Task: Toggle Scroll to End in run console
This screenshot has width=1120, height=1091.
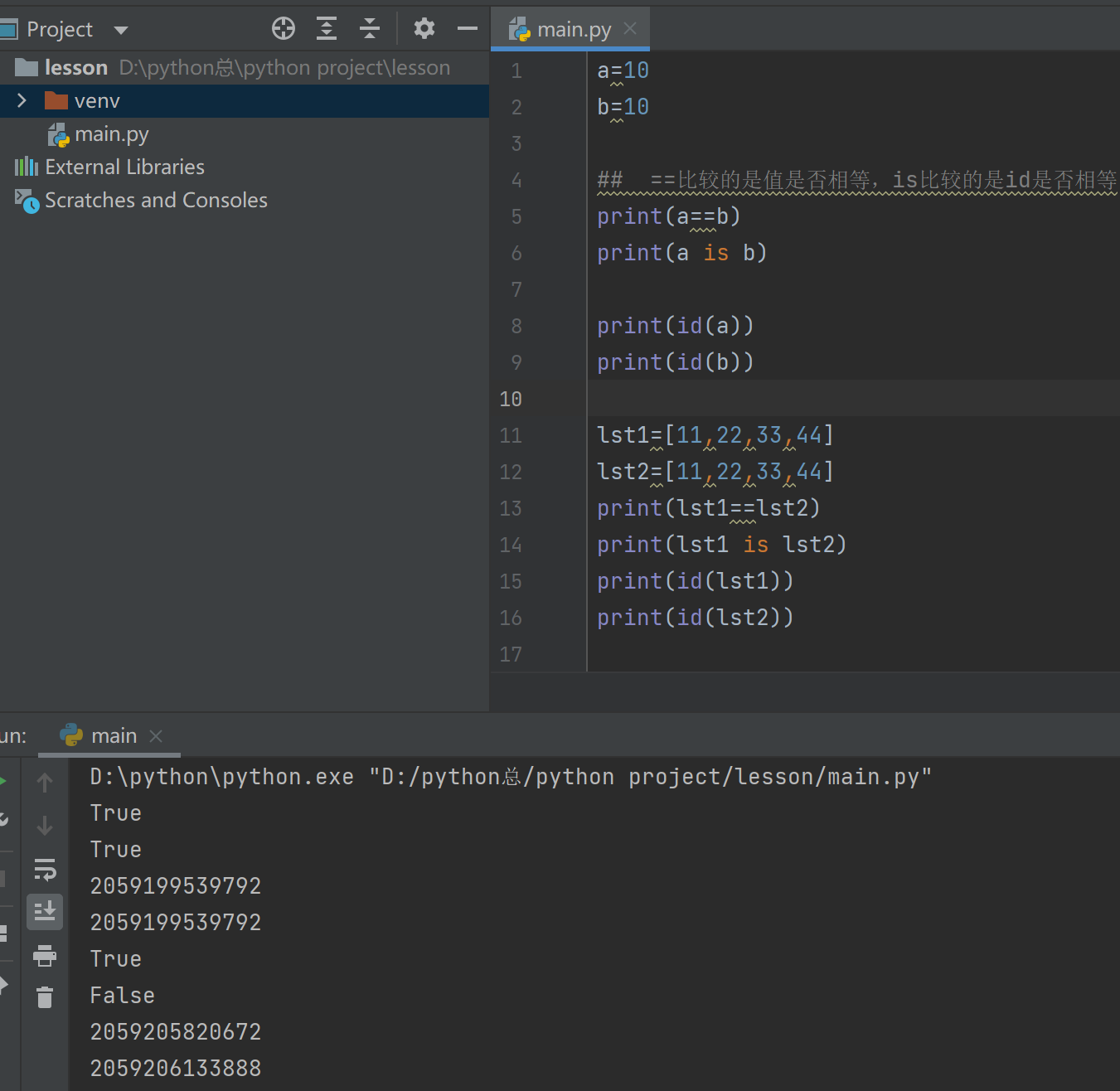Action: 45,912
